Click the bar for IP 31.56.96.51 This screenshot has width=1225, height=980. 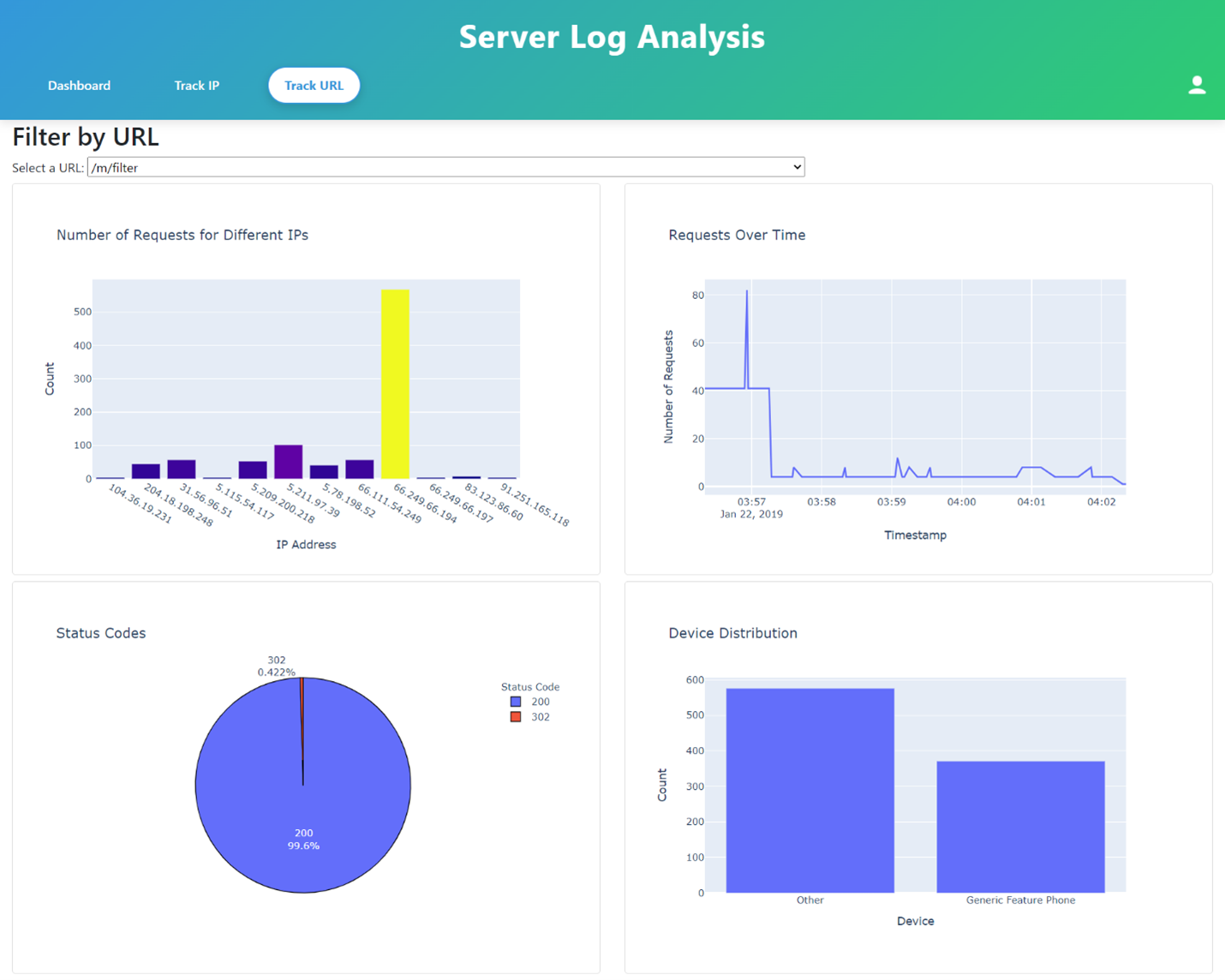[182, 469]
